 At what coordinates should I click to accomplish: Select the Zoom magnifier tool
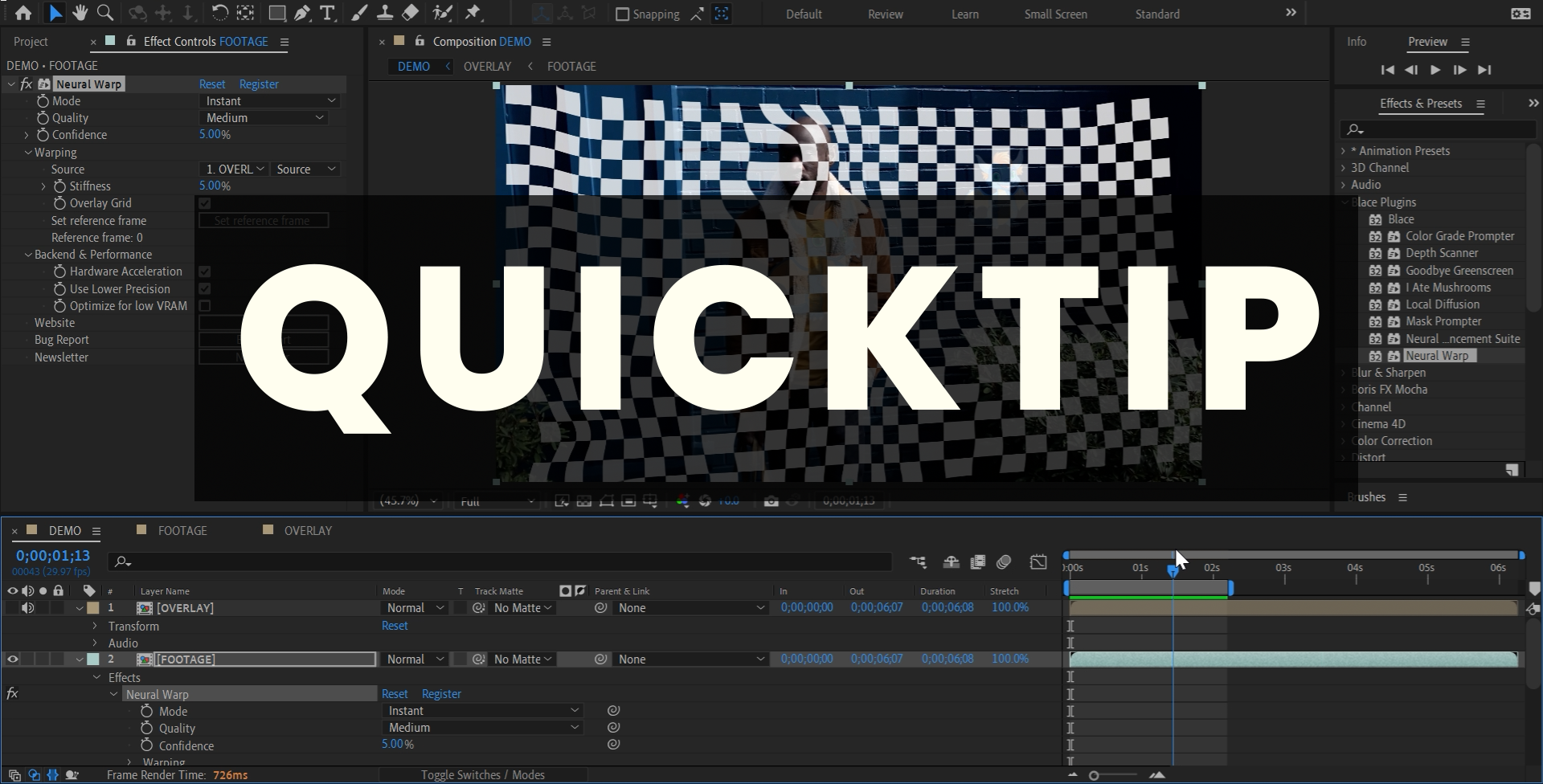click(x=104, y=13)
